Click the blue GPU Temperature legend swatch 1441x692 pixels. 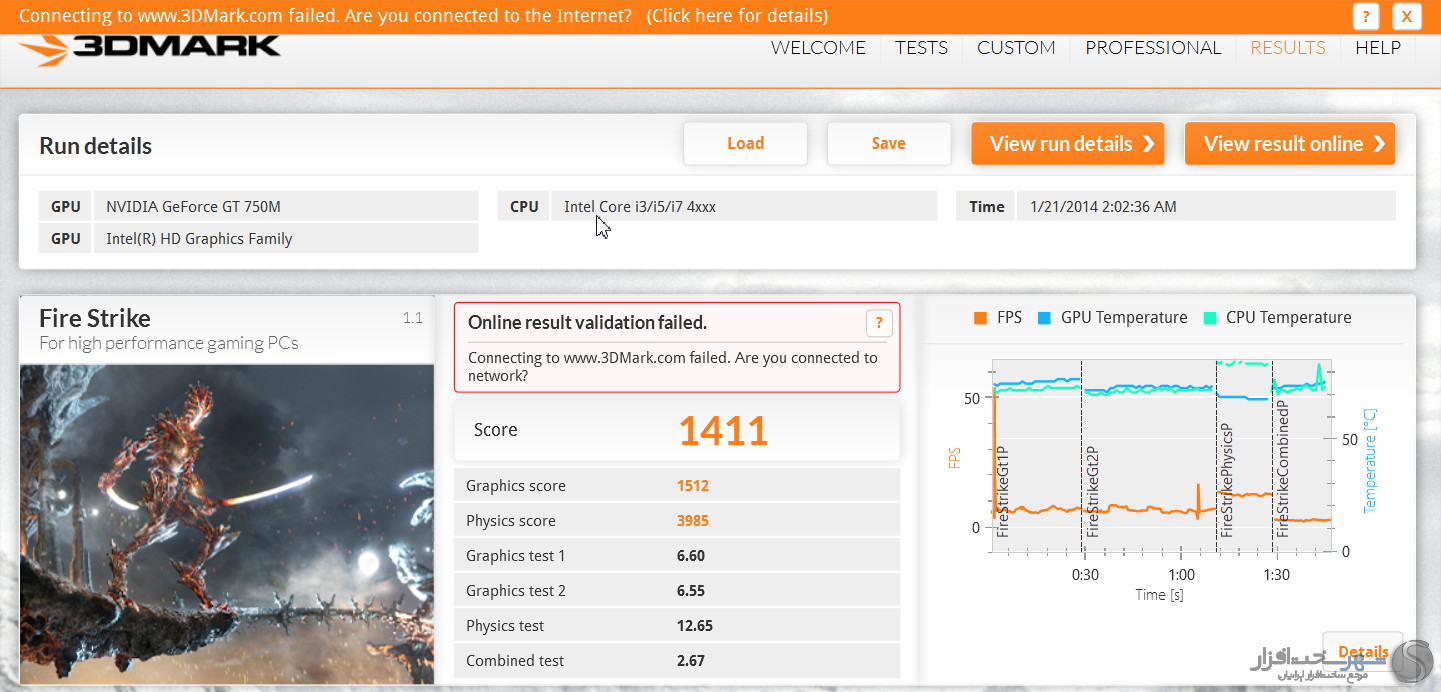click(x=1044, y=318)
